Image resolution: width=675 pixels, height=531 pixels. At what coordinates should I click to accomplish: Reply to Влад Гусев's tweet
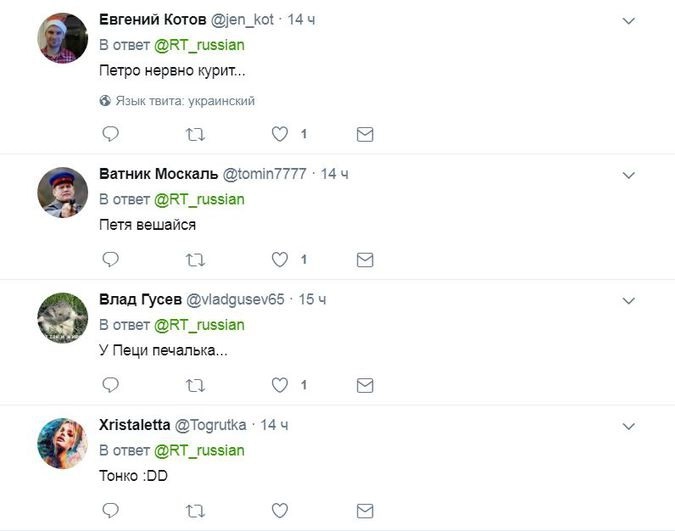pyautogui.click(x=111, y=385)
